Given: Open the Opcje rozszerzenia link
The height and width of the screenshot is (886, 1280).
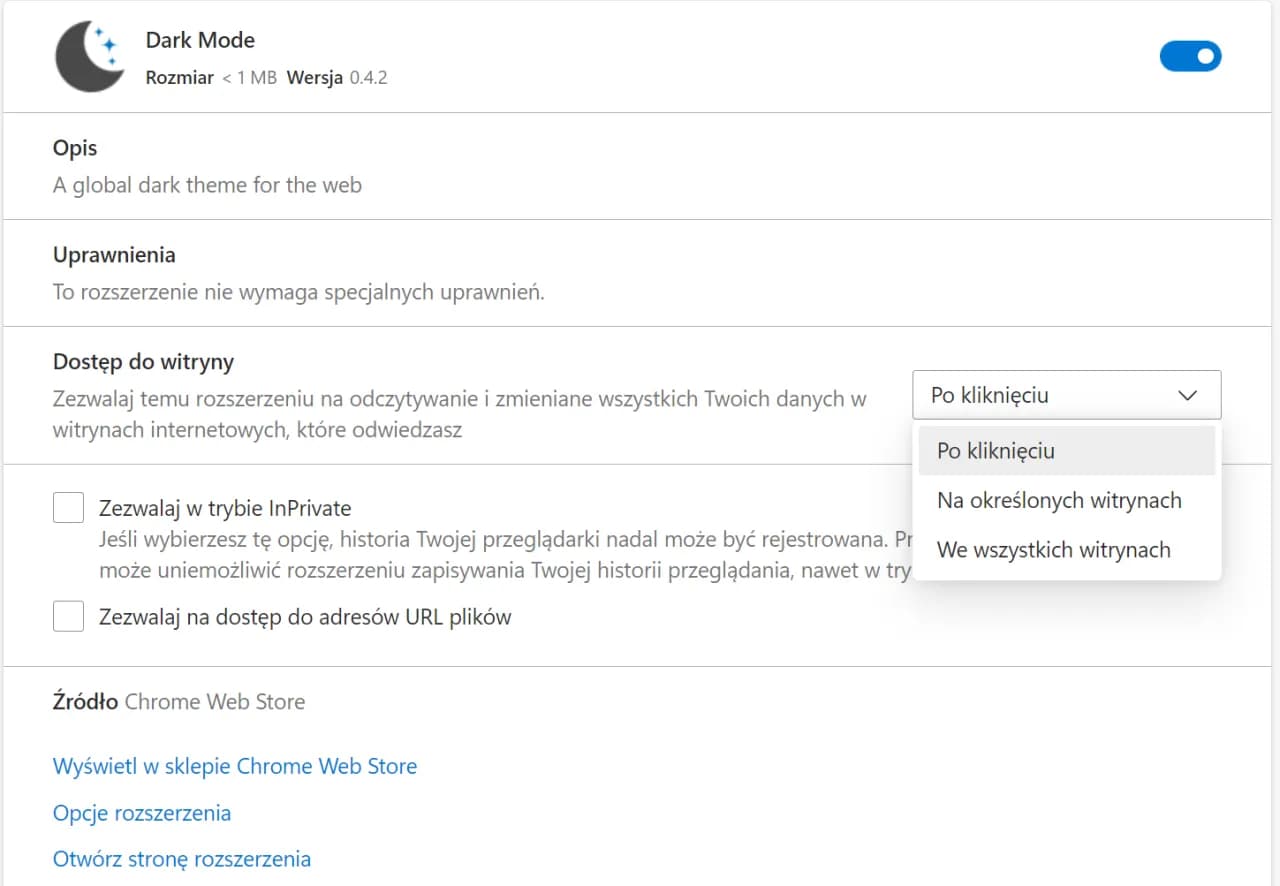Looking at the screenshot, I should 142,813.
